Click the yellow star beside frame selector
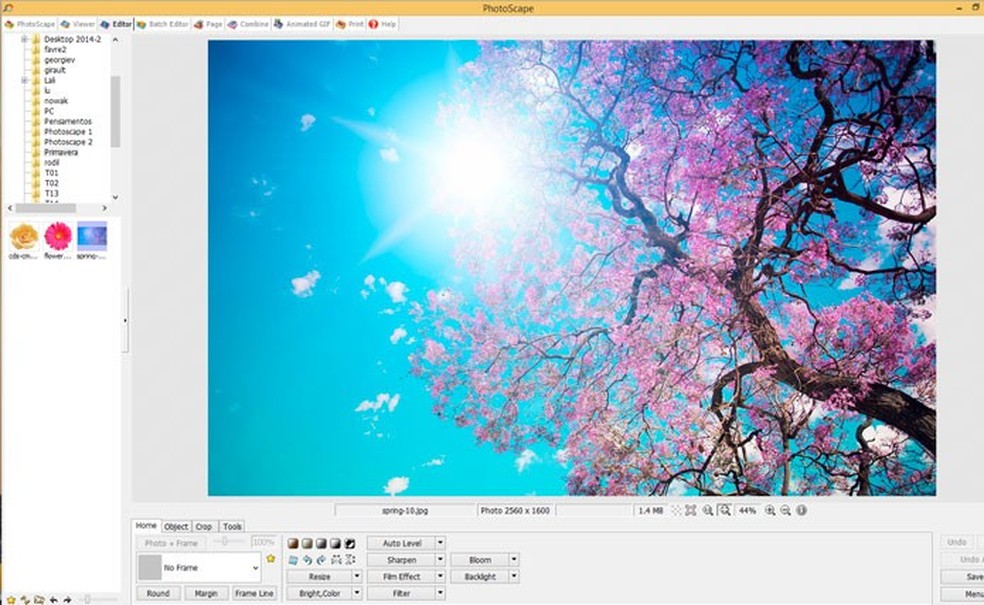The height and width of the screenshot is (605, 984). point(271,559)
